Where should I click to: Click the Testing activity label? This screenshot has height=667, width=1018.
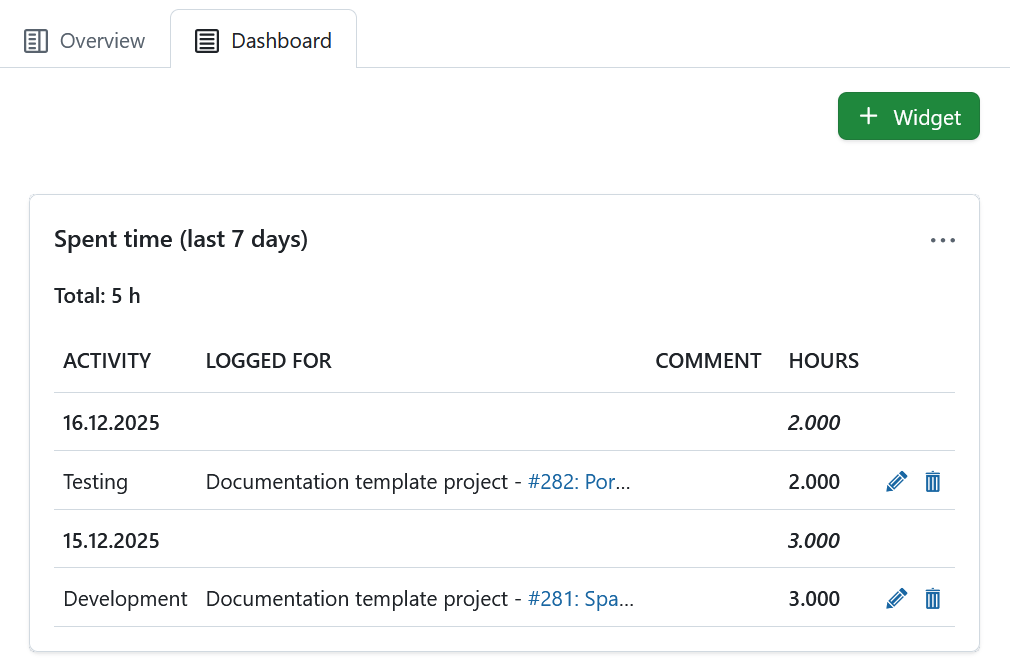[x=95, y=481]
